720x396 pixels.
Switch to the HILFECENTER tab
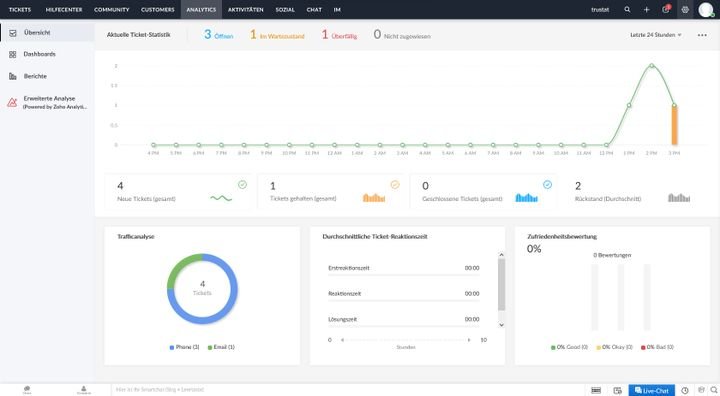point(64,10)
